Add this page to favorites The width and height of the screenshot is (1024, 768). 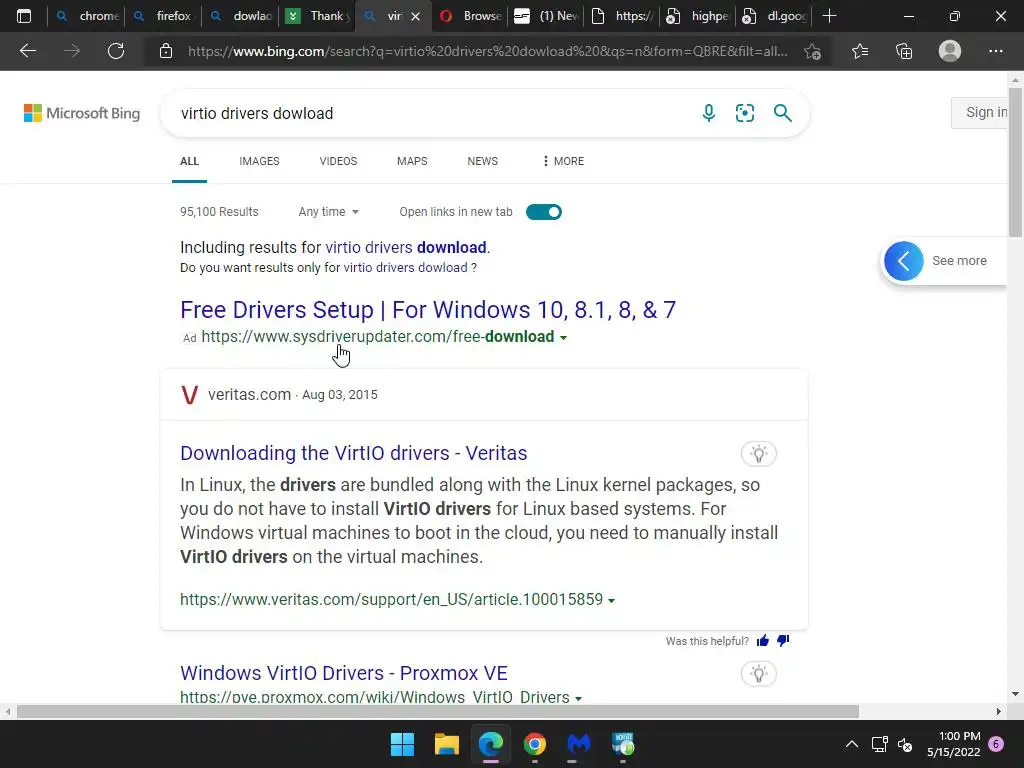click(812, 51)
